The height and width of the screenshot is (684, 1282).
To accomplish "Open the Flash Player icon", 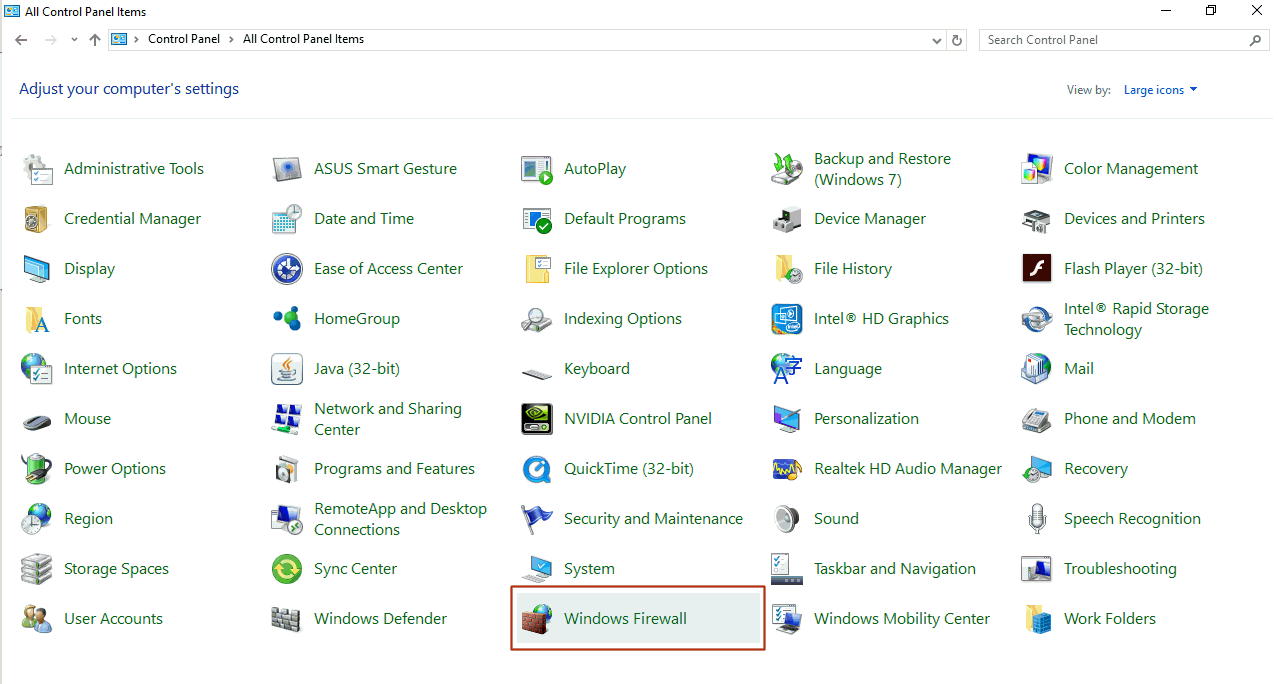I will [1037, 269].
